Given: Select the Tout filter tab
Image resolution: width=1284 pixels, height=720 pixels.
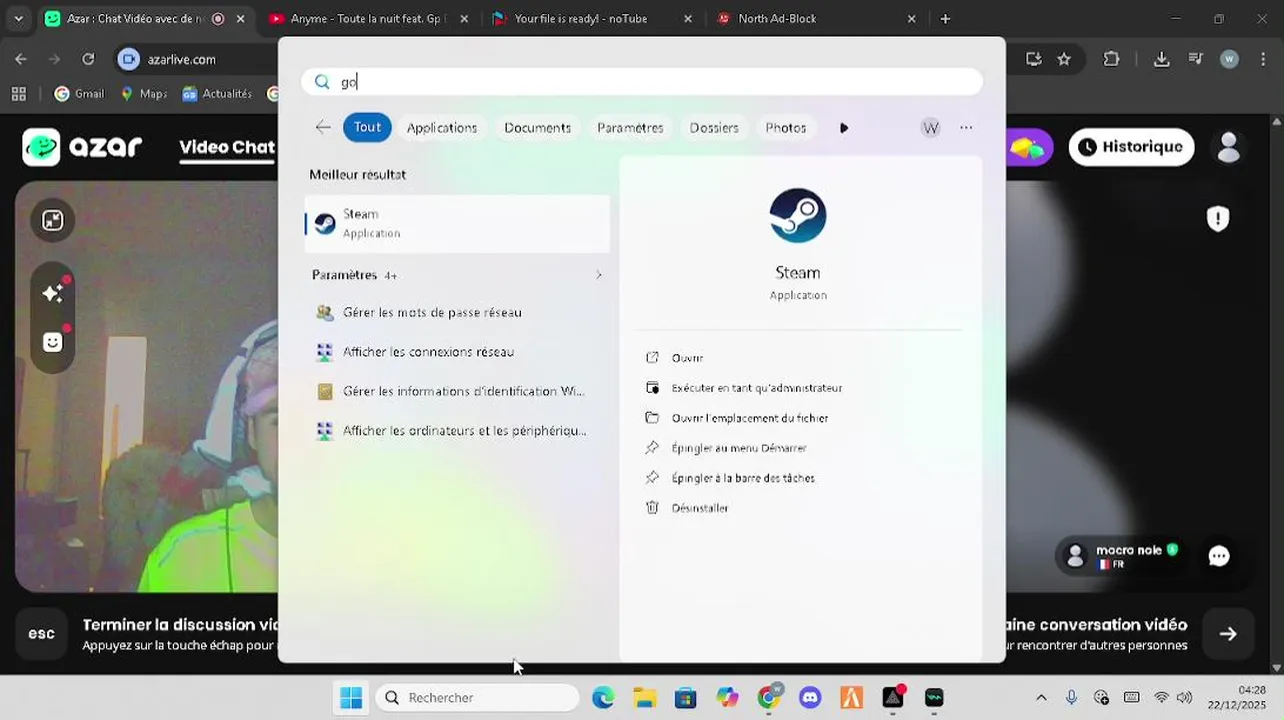Looking at the screenshot, I should 367,127.
